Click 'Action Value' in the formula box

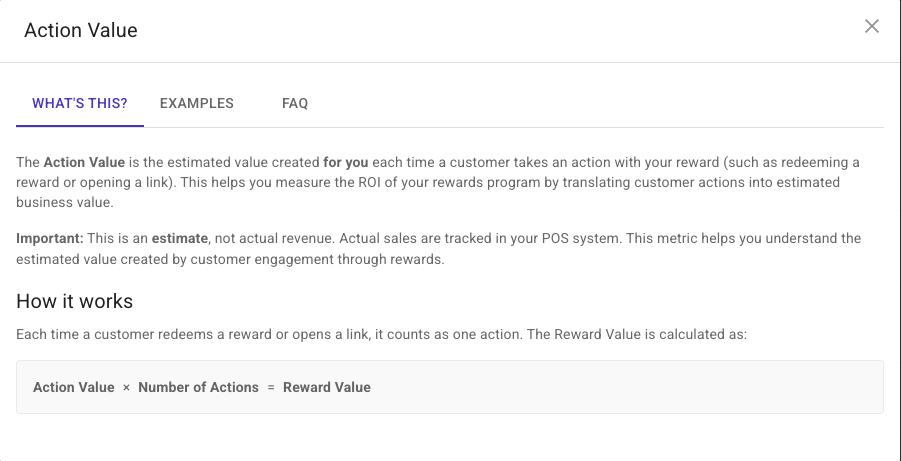click(x=73, y=387)
